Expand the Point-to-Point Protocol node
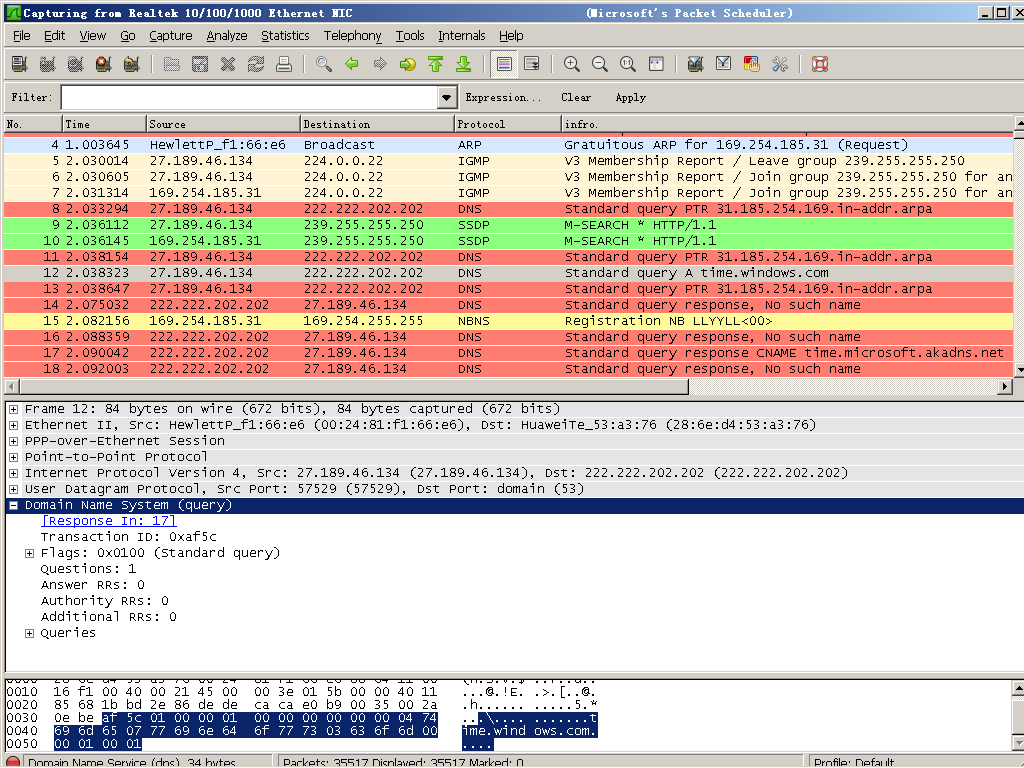The height and width of the screenshot is (768, 1024). [x=13, y=457]
